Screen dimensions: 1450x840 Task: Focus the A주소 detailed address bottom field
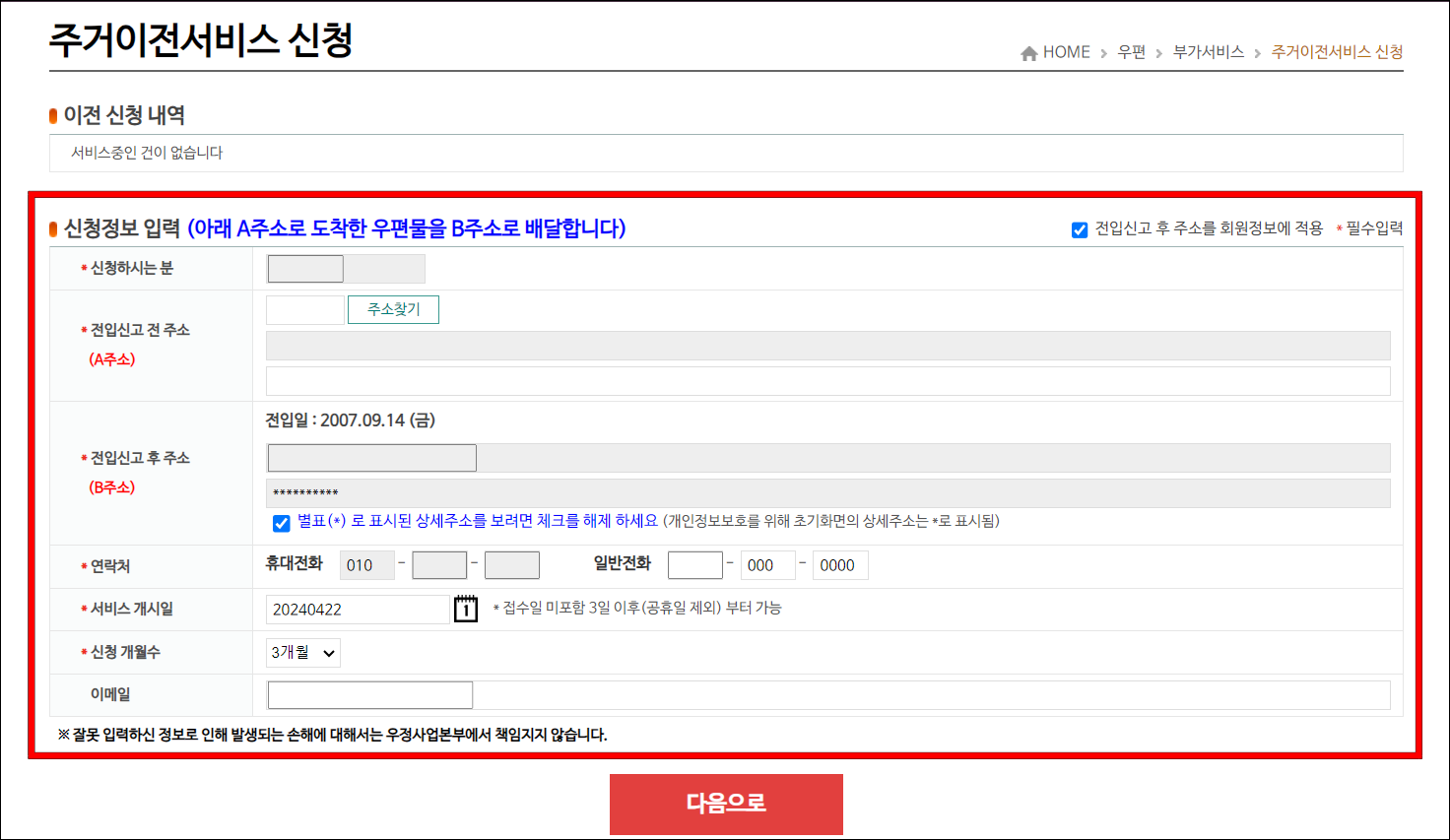coord(828,381)
